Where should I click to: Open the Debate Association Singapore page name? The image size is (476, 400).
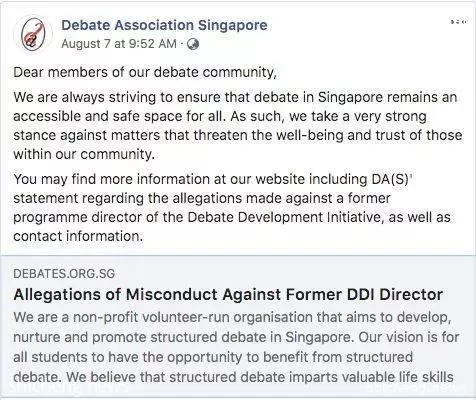[x=164, y=25]
